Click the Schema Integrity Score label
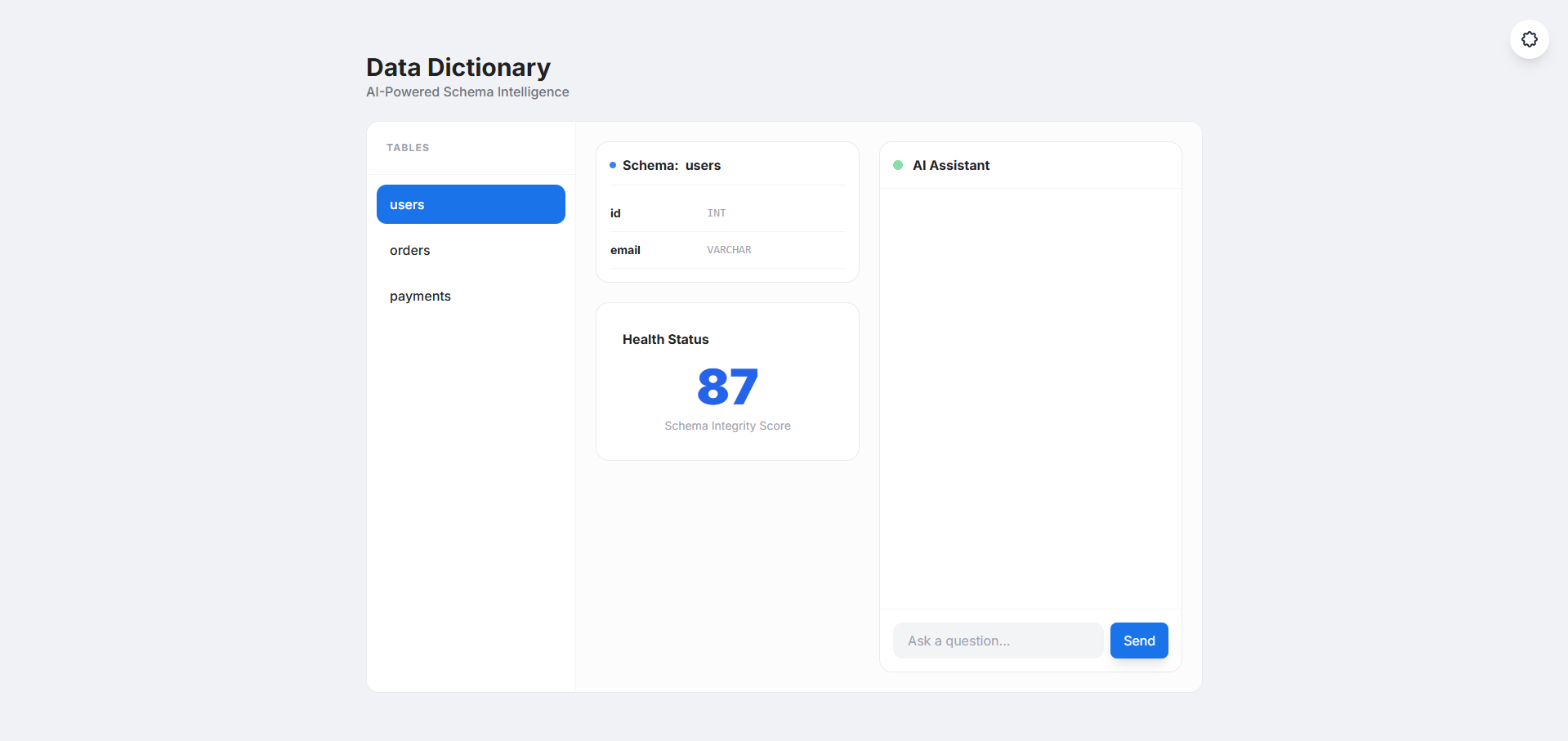Viewport: 1568px width, 741px height. point(727,426)
